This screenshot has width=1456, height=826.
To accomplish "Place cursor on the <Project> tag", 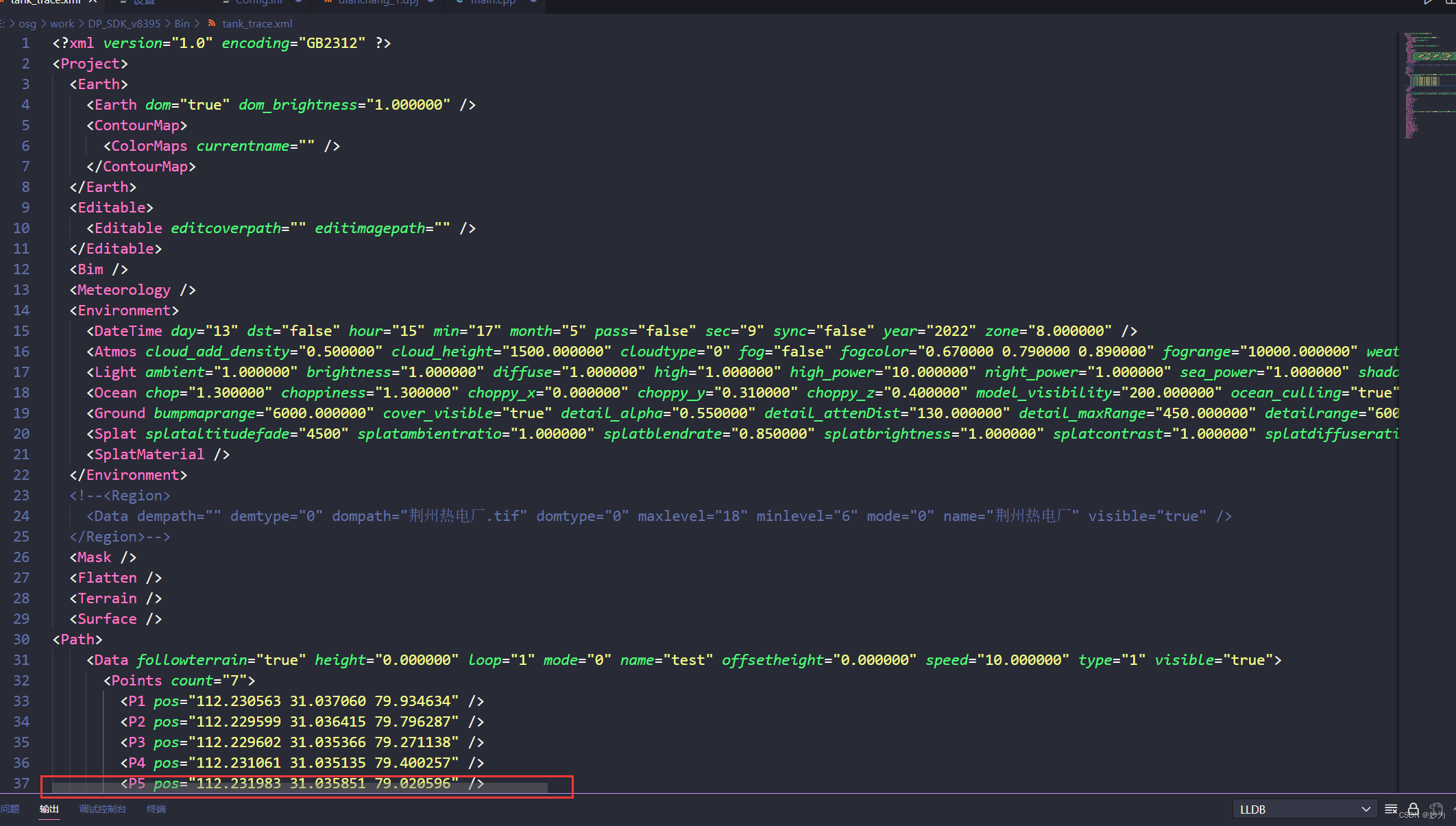I will click(x=90, y=64).
